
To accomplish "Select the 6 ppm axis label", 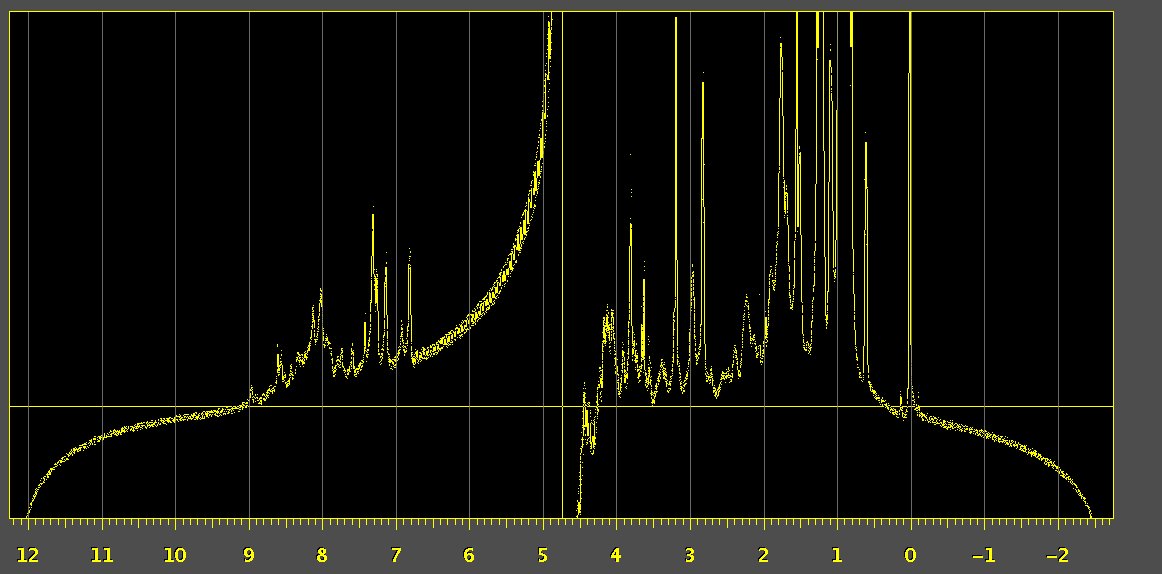I will [x=469, y=556].
